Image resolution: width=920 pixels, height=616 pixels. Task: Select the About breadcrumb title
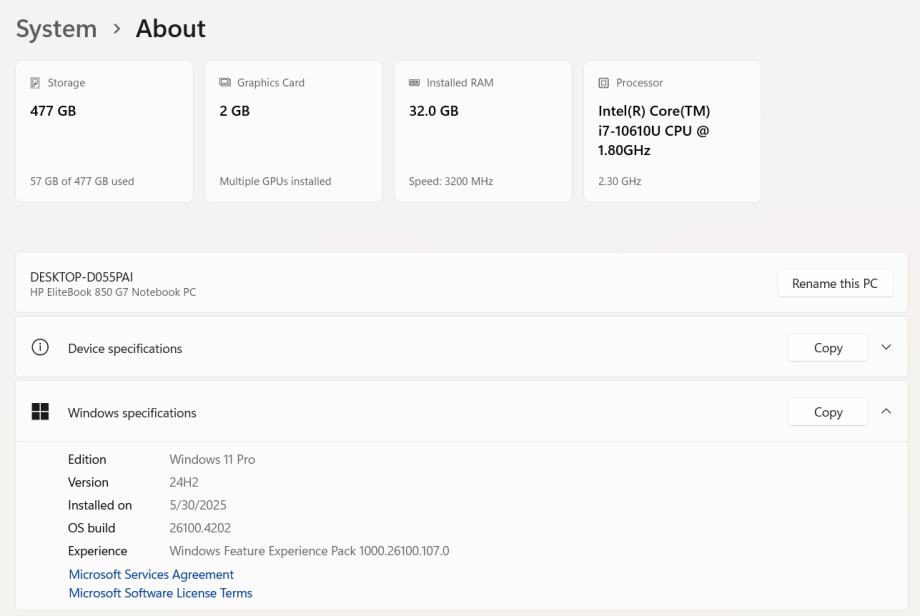point(171,29)
